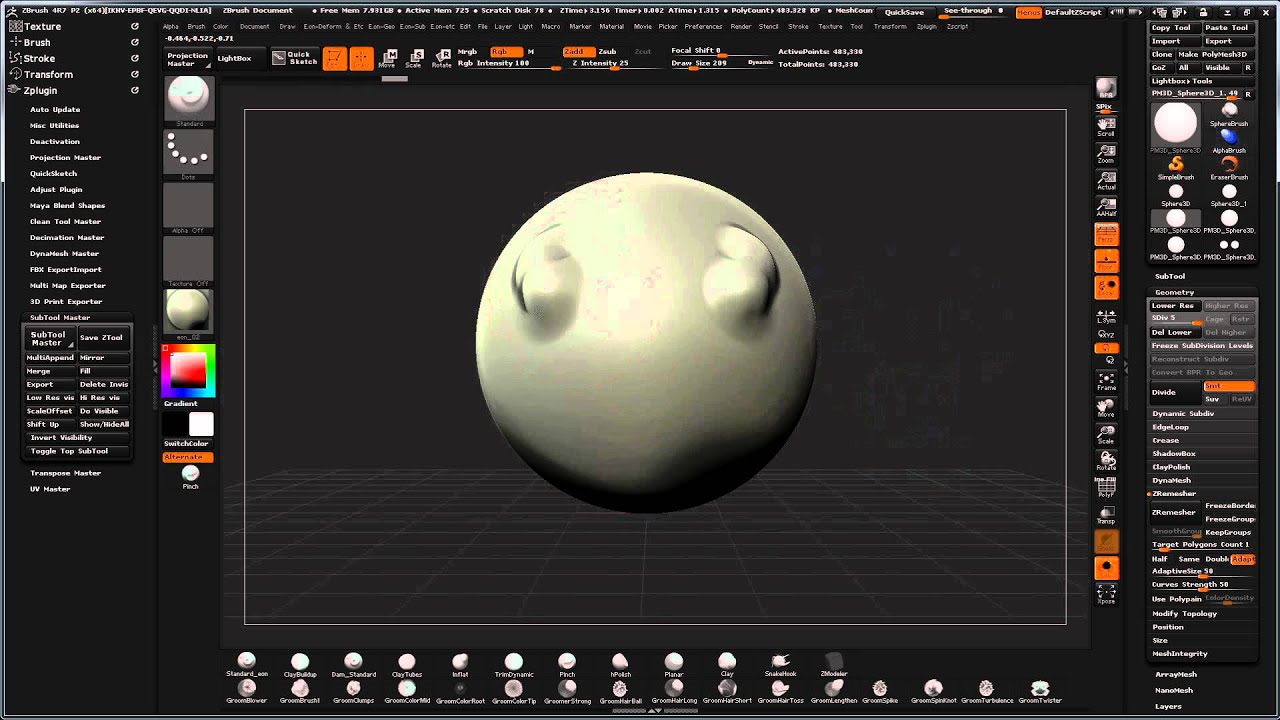Image resolution: width=1280 pixels, height=720 pixels.
Task: Toggle Perspective (Persp) view
Action: coord(1106,232)
